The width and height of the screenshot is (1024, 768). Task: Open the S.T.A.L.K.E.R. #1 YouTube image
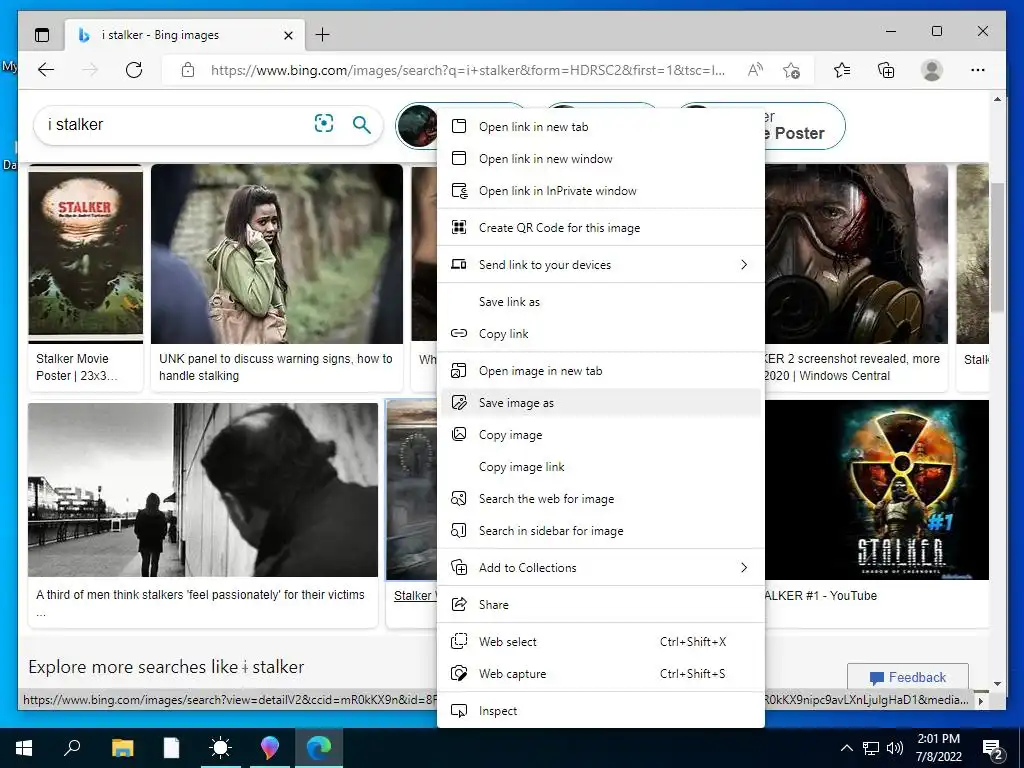coord(876,490)
